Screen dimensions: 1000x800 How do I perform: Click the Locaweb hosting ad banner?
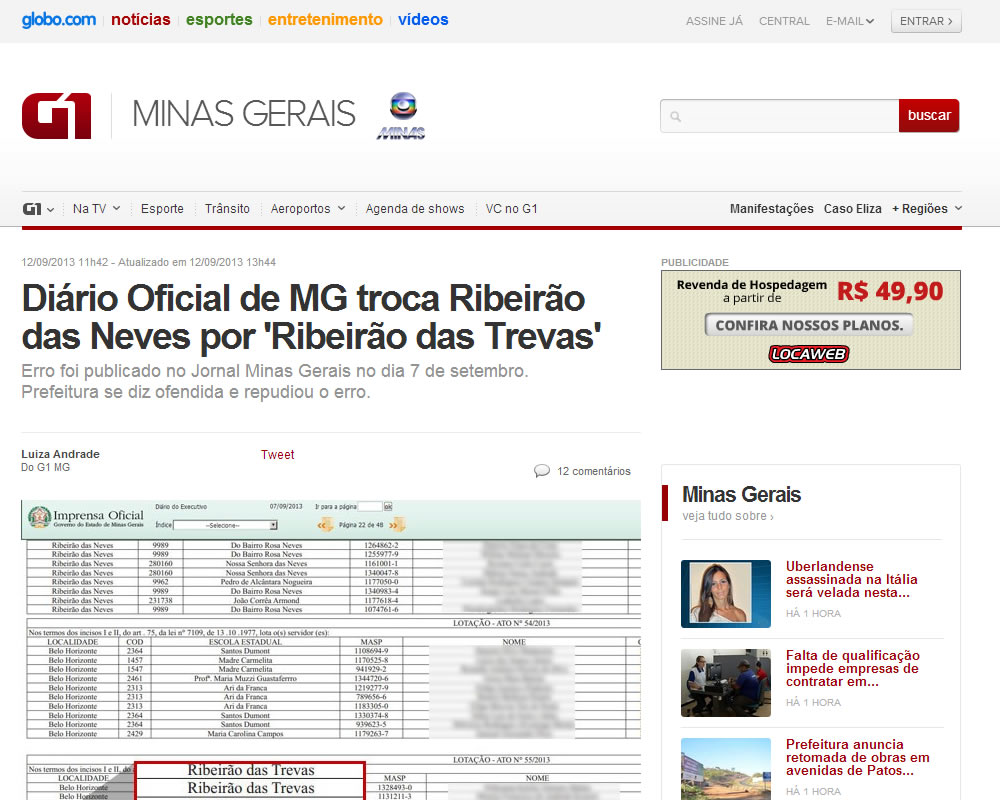[x=811, y=320]
